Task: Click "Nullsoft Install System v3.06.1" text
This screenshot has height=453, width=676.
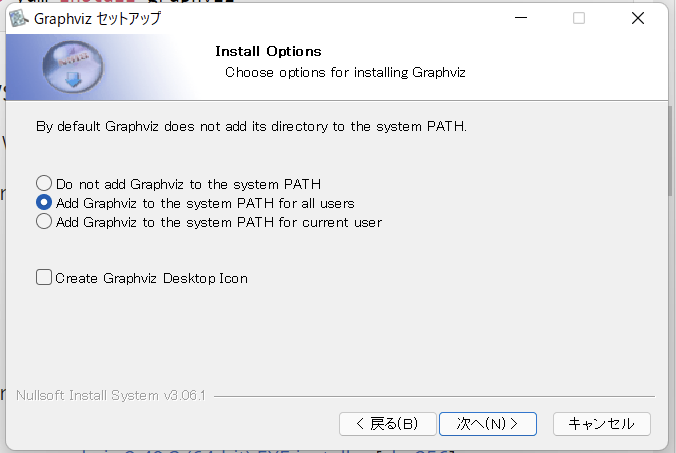Action: [x=111, y=395]
